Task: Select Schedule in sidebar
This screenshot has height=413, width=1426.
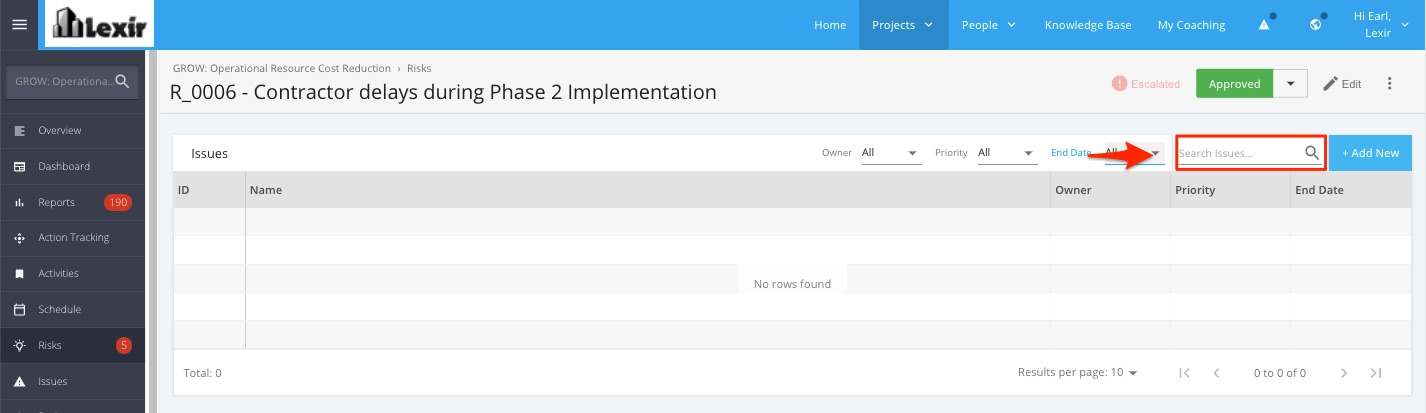Action: click(x=73, y=310)
